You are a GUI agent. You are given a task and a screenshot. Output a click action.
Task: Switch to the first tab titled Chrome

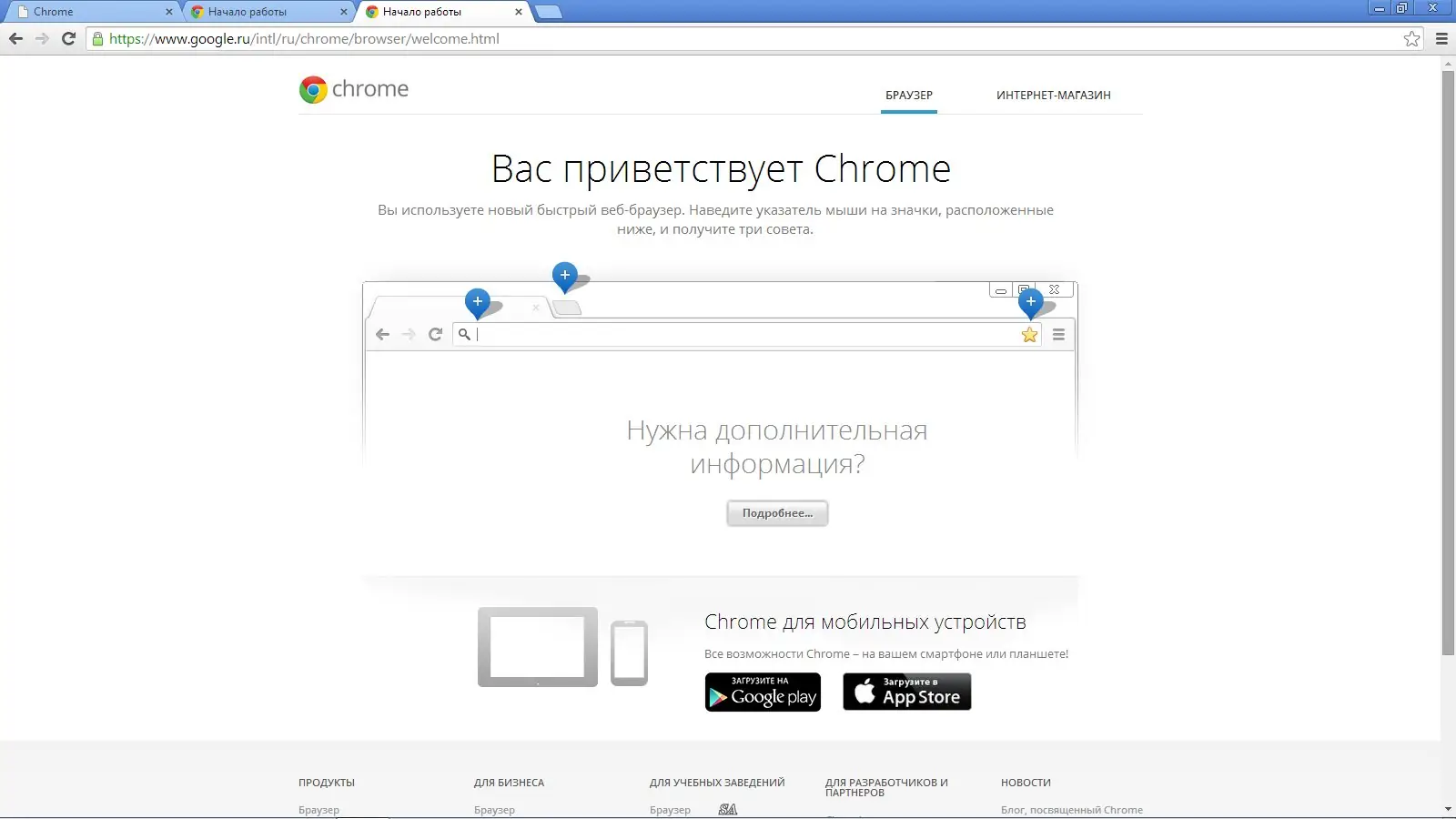coord(91,12)
